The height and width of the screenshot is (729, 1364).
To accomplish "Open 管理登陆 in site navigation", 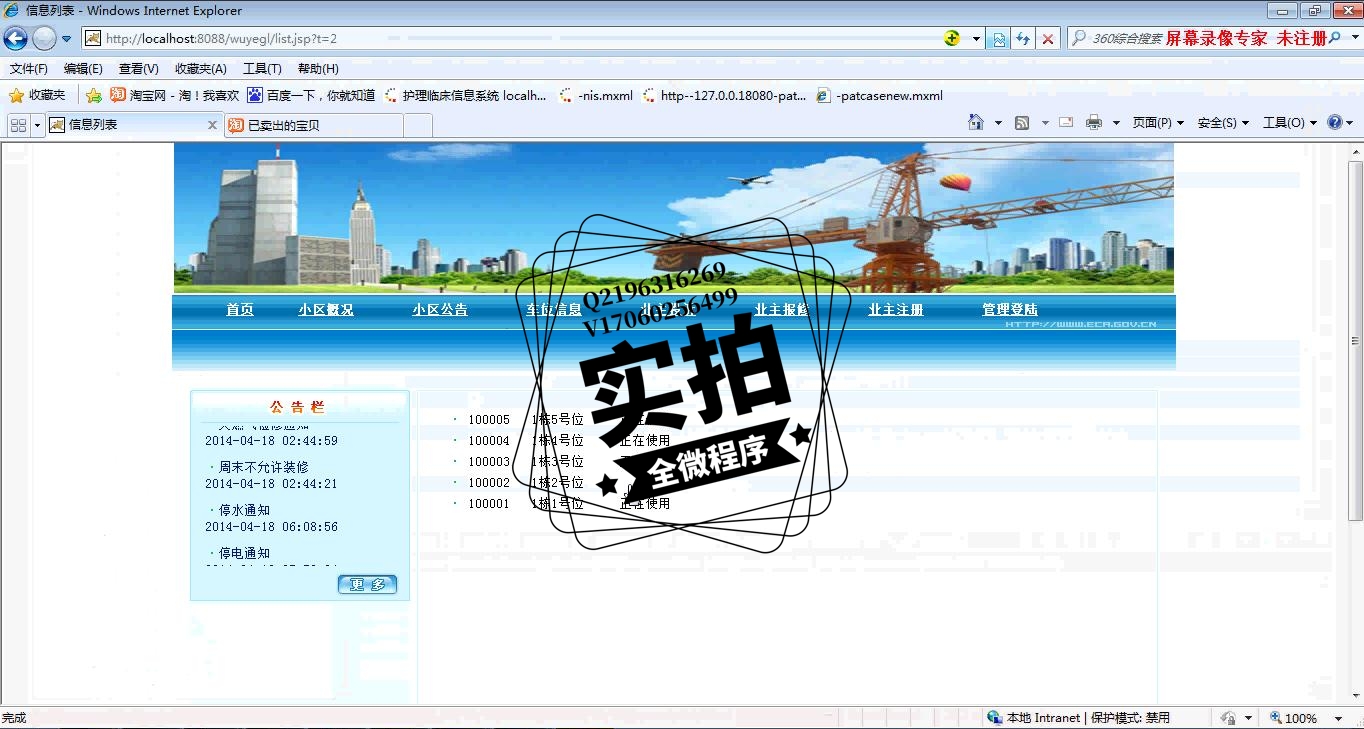I will coord(1010,310).
